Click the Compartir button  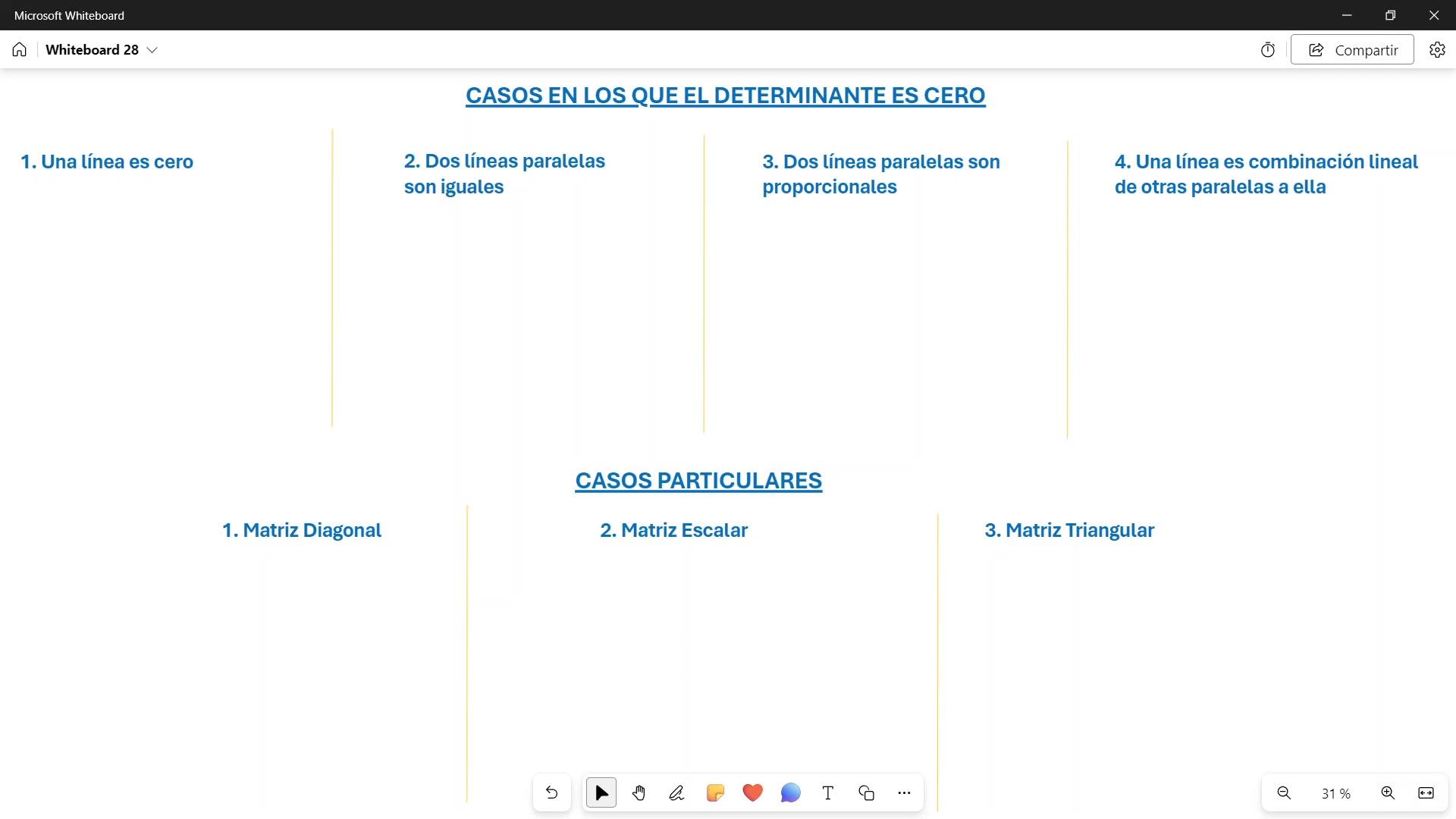(x=1352, y=50)
